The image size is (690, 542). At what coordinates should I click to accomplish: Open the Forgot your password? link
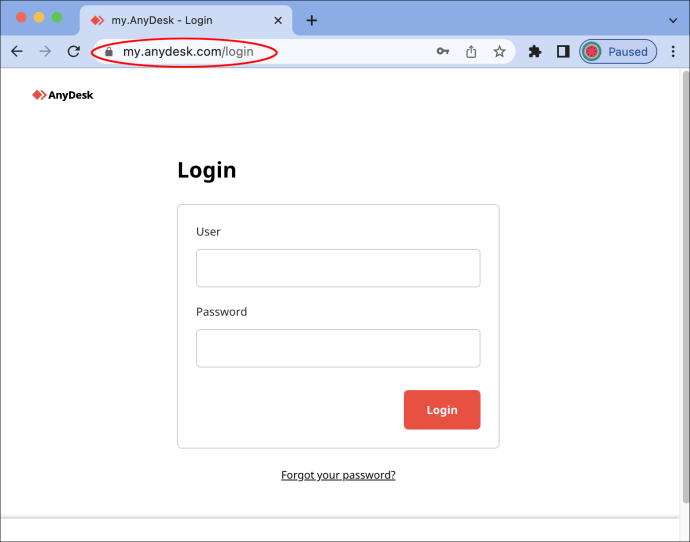[338, 475]
